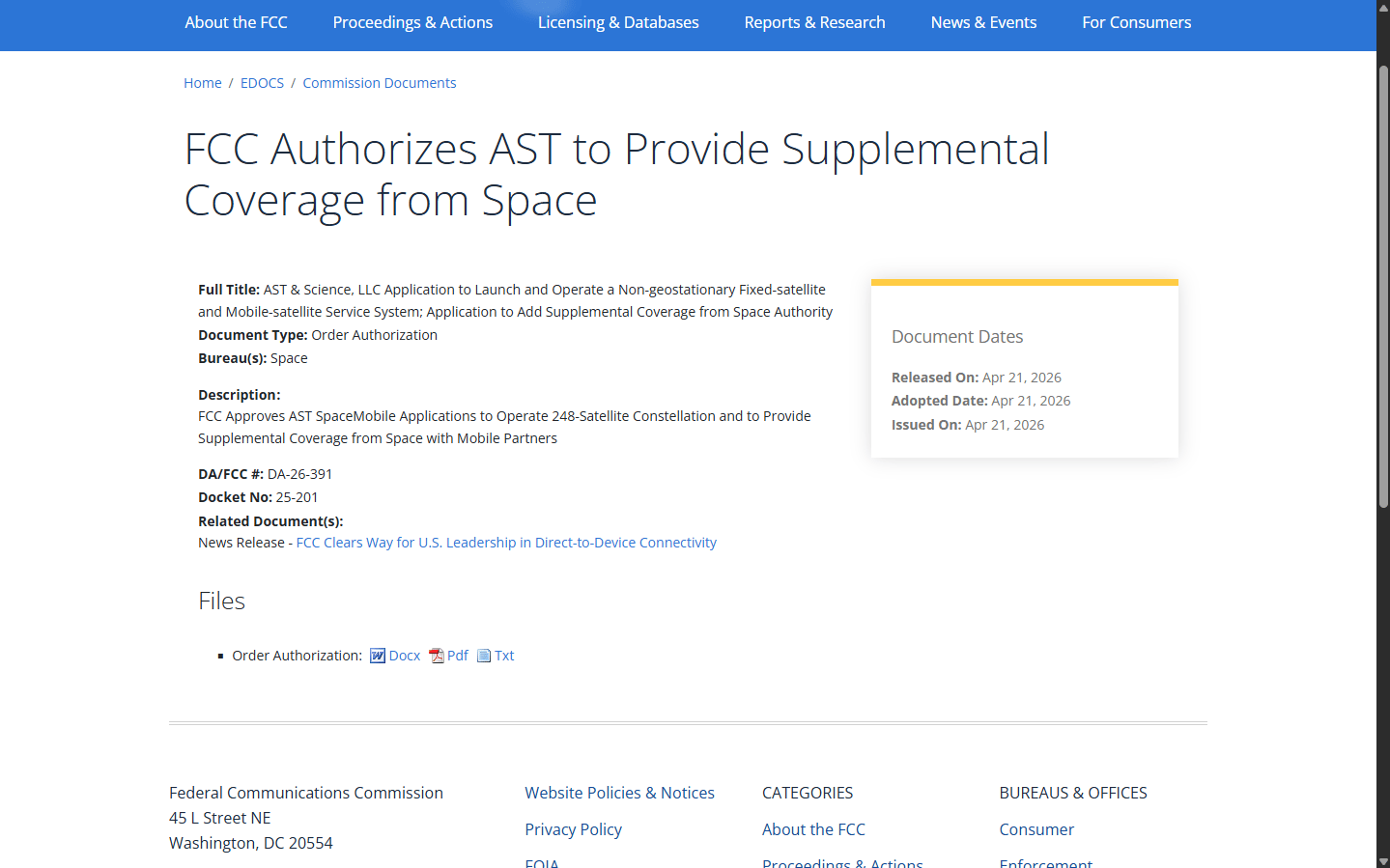Open News & Events menu
1390x868 pixels.
[983, 22]
